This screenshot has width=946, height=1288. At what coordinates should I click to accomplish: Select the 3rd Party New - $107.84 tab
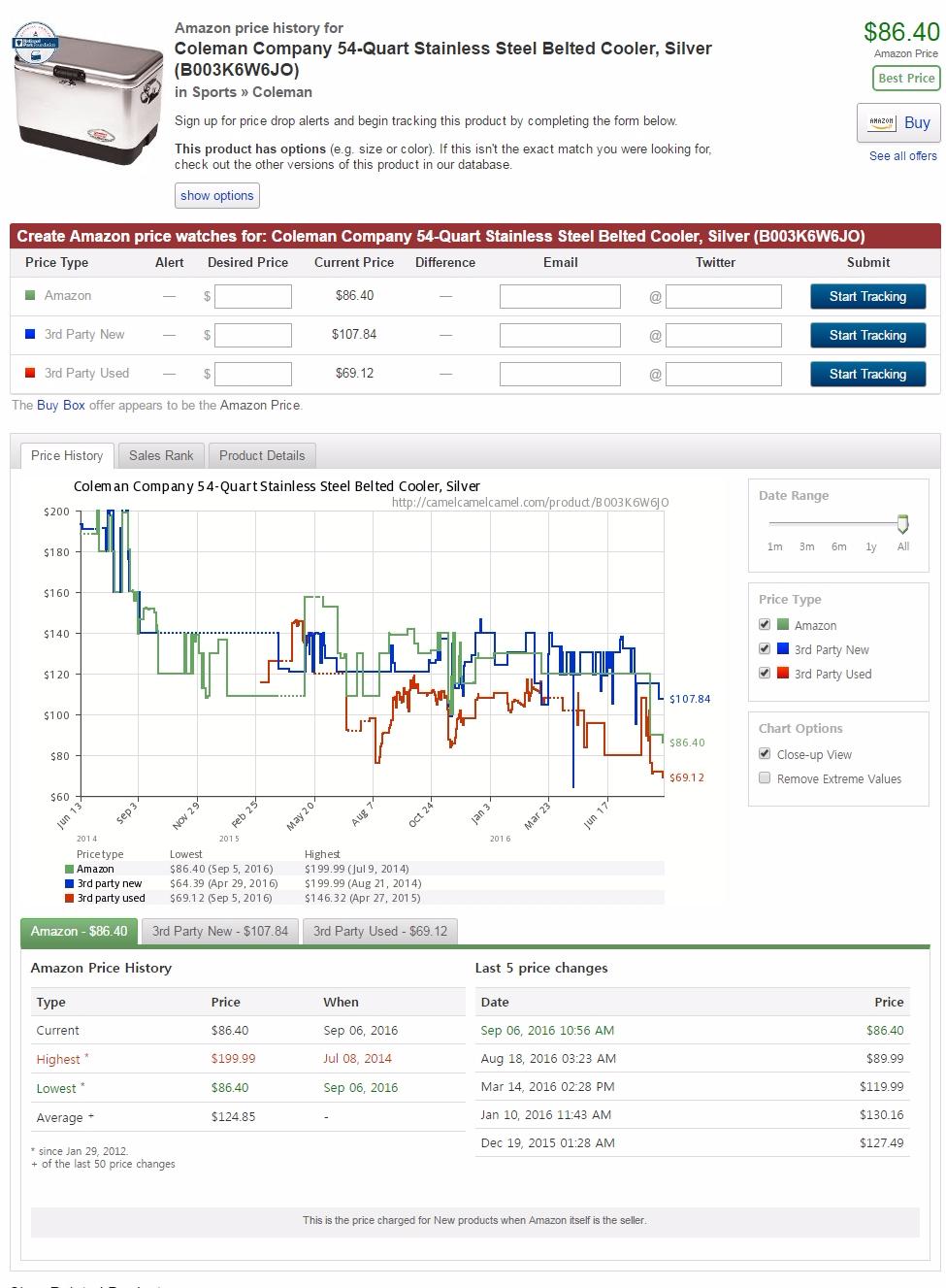[x=220, y=931]
